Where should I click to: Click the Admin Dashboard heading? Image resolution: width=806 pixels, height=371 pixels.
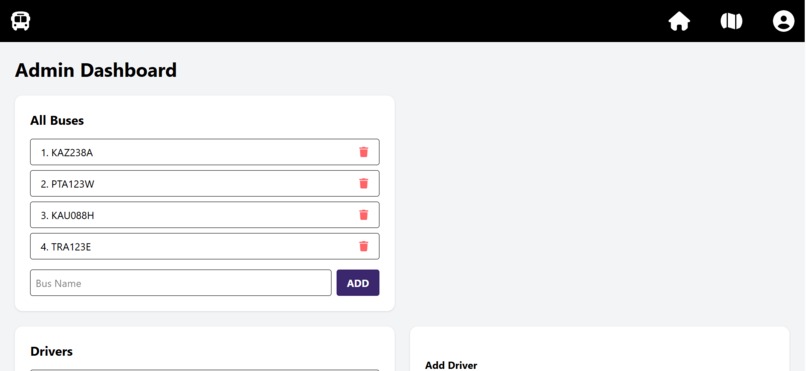(x=96, y=70)
